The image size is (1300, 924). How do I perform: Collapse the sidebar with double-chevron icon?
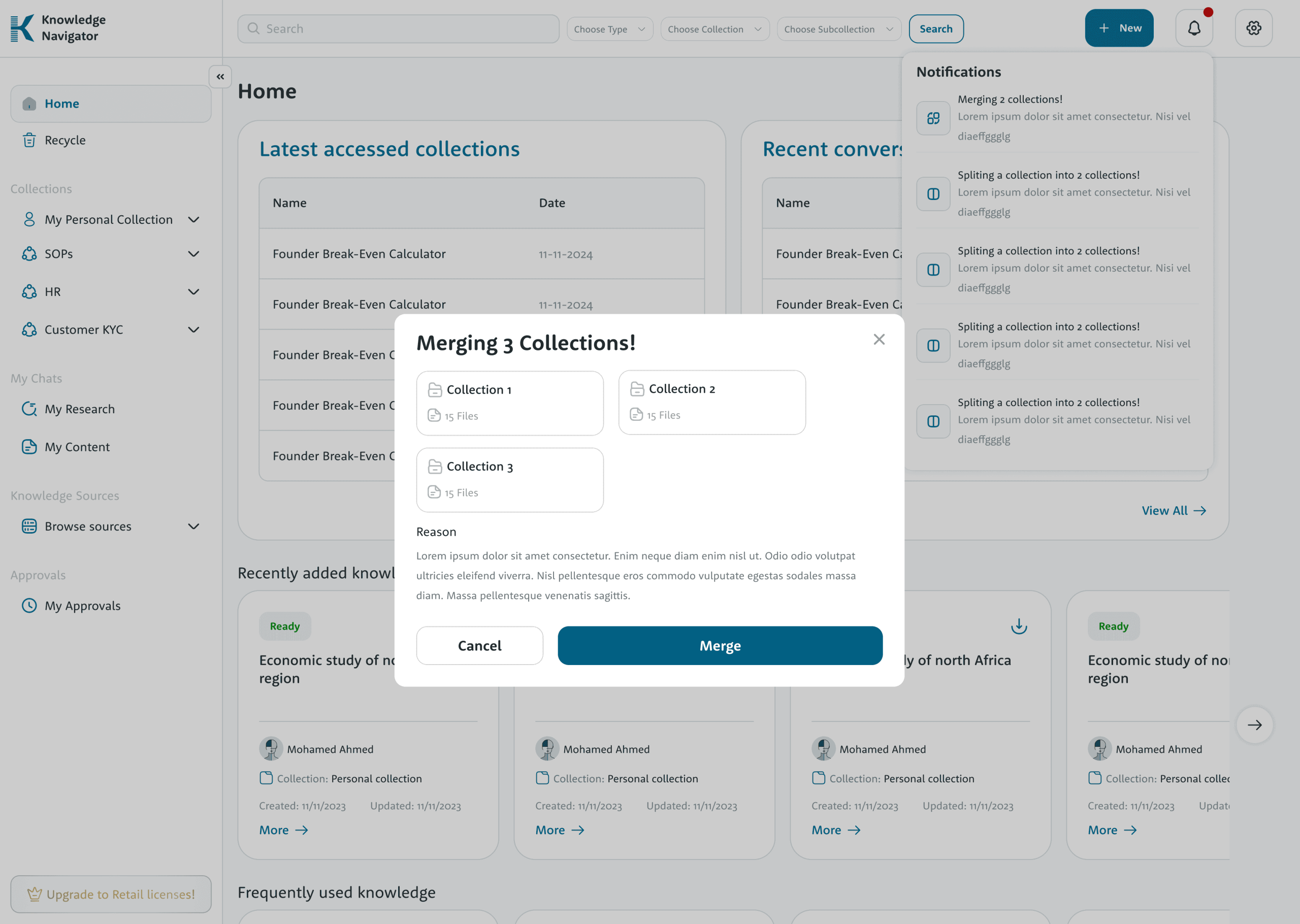pos(220,76)
